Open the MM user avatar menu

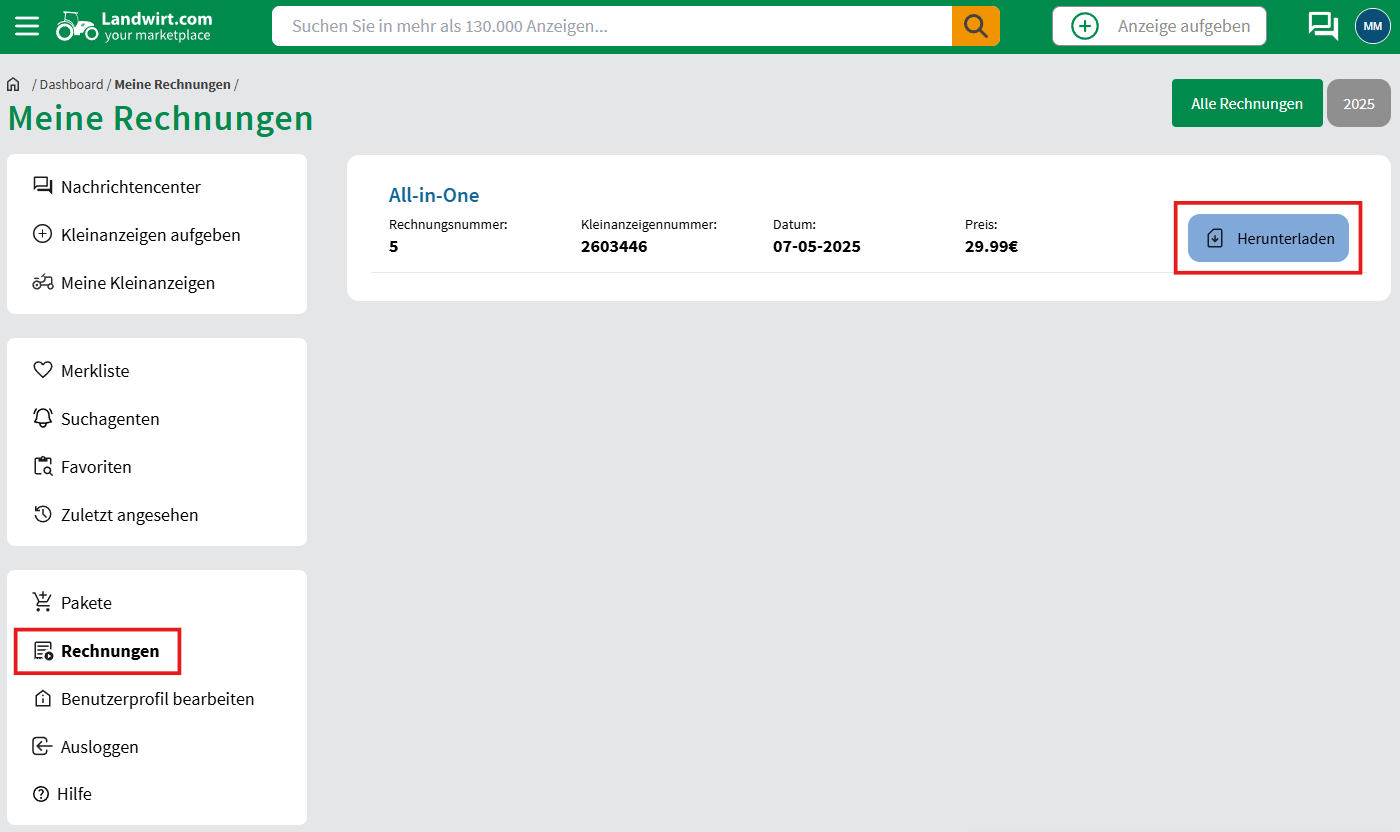click(x=1372, y=26)
